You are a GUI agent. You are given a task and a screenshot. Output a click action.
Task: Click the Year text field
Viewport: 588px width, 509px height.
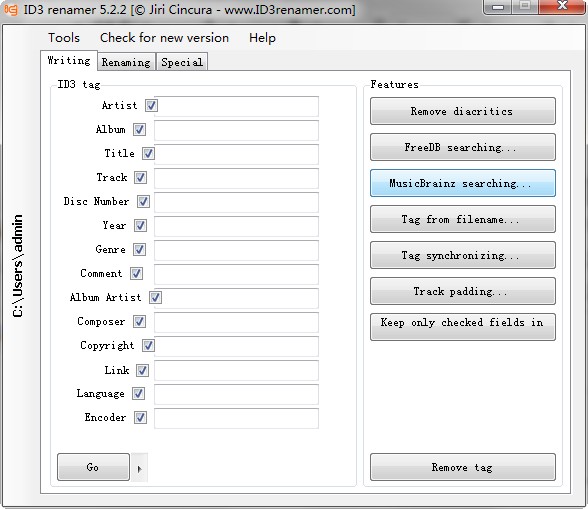click(237, 226)
